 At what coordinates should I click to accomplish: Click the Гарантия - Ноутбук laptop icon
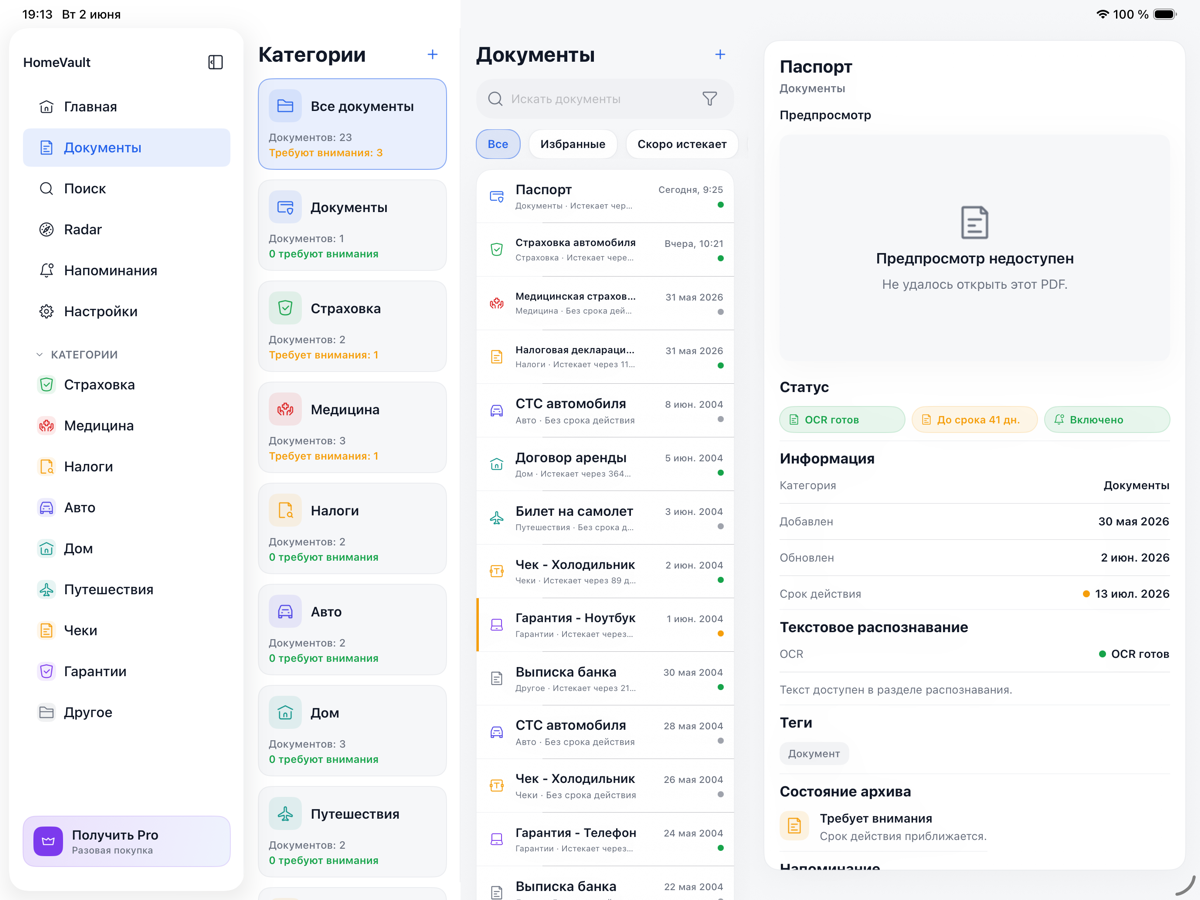[497, 625]
